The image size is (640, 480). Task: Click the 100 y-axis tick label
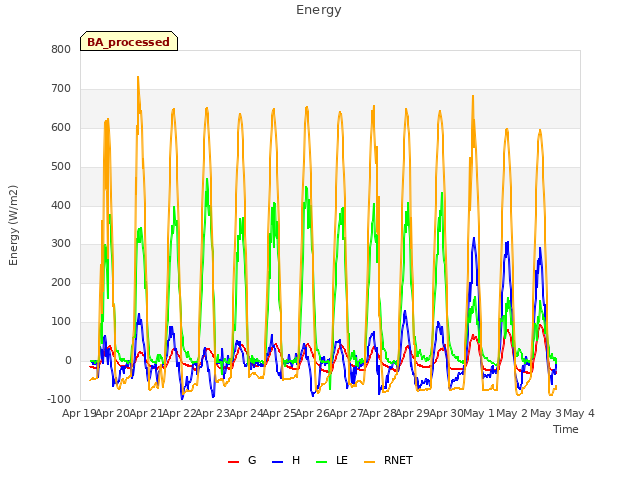point(61,321)
